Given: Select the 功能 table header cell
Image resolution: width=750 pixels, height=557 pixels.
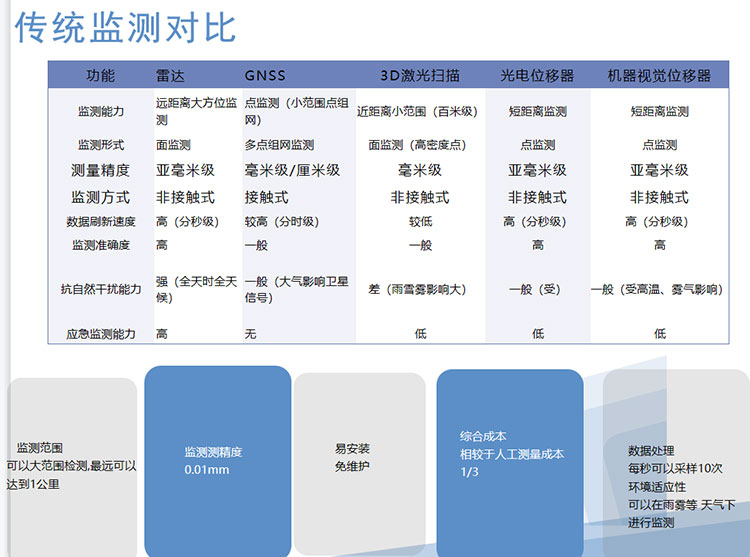Looking at the screenshot, I should click(100, 76).
